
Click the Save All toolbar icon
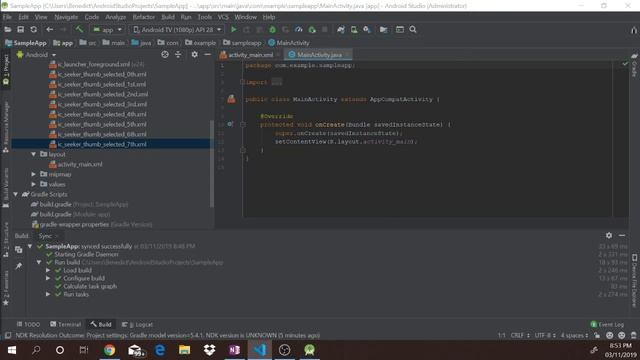pyautogui.click(x=20, y=29)
